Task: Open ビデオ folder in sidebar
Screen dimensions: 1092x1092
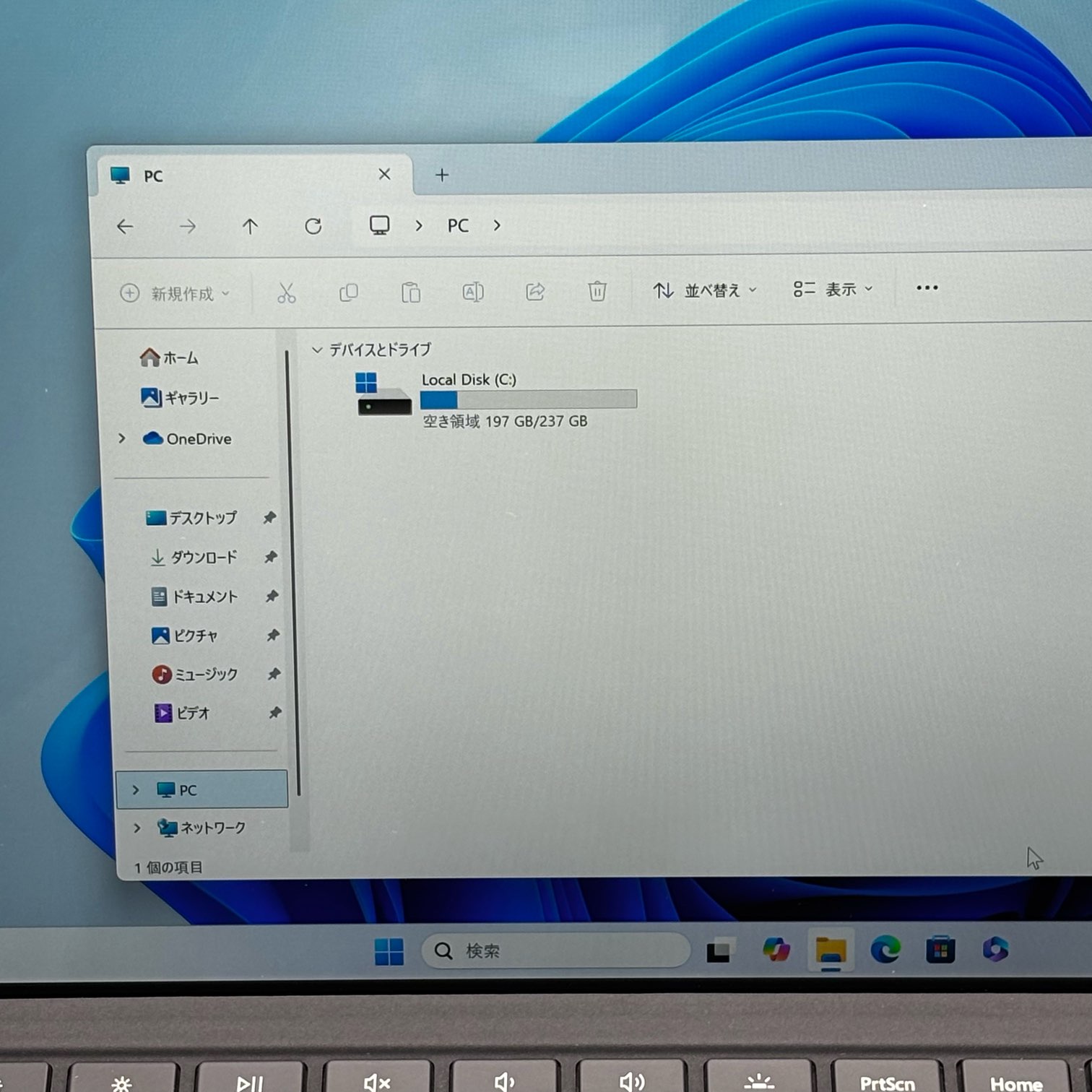Action: (x=182, y=714)
